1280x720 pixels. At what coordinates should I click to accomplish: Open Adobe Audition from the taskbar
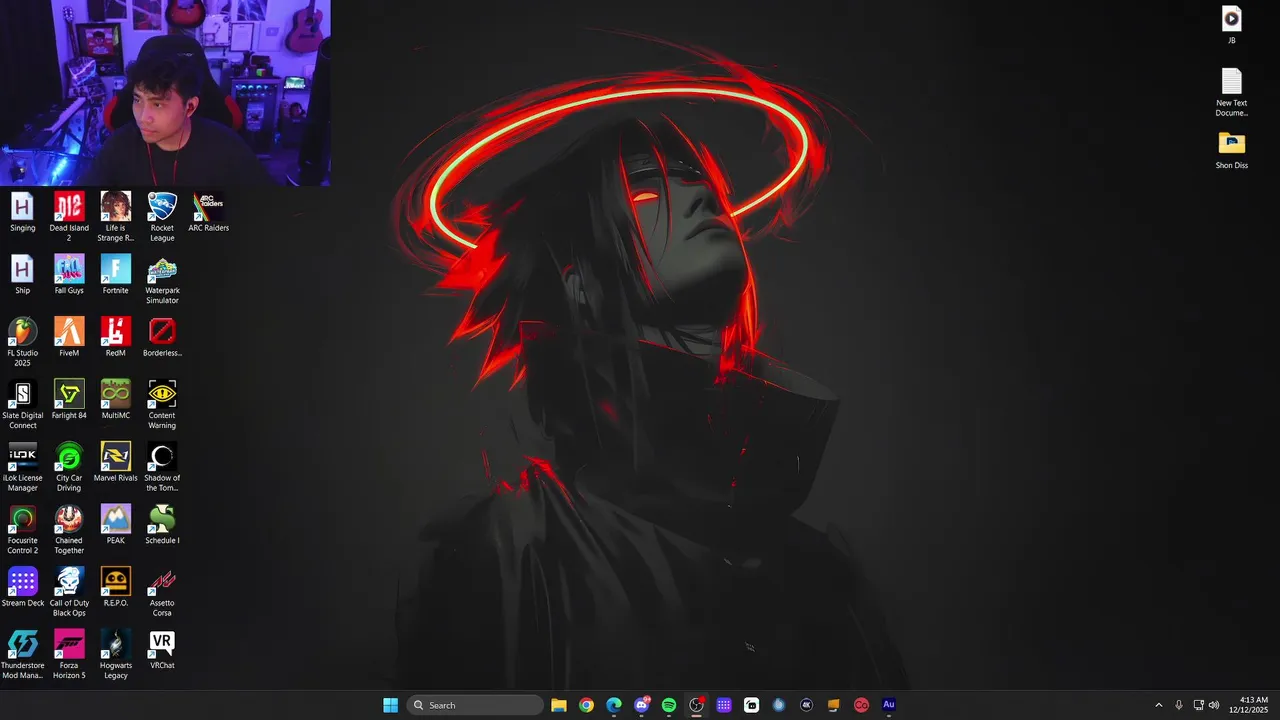(888, 705)
